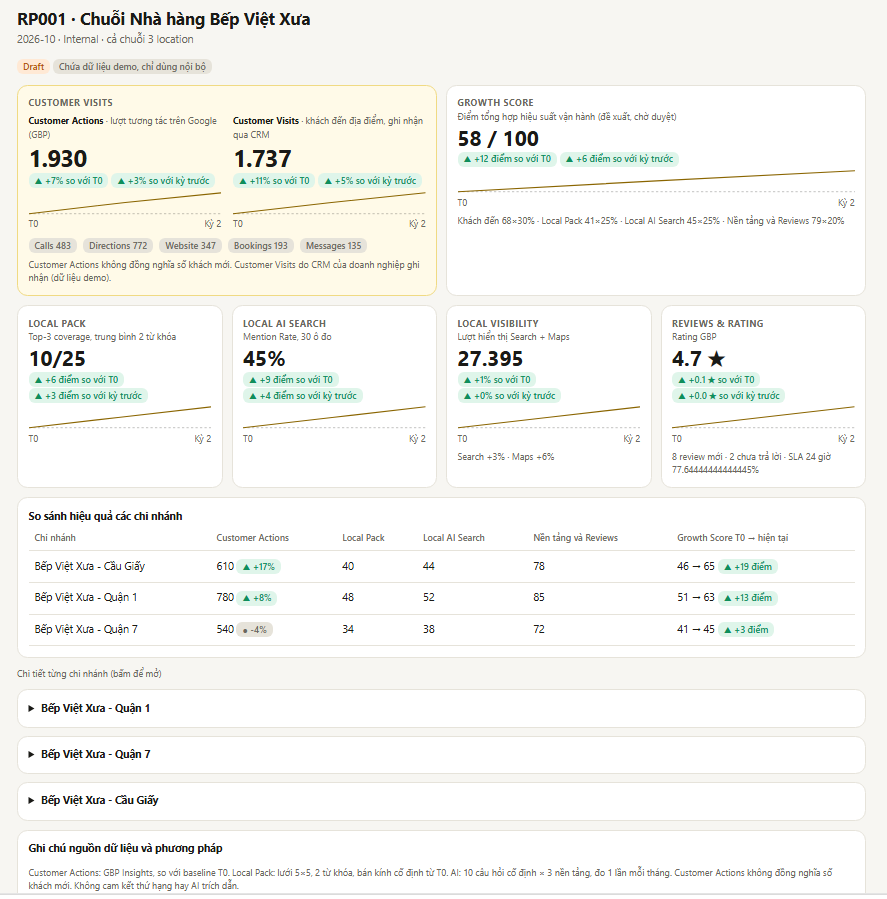The width and height of the screenshot is (887, 899).
Task: Click the '+19 điểm' growth badge
Action: tap(747, 566)
